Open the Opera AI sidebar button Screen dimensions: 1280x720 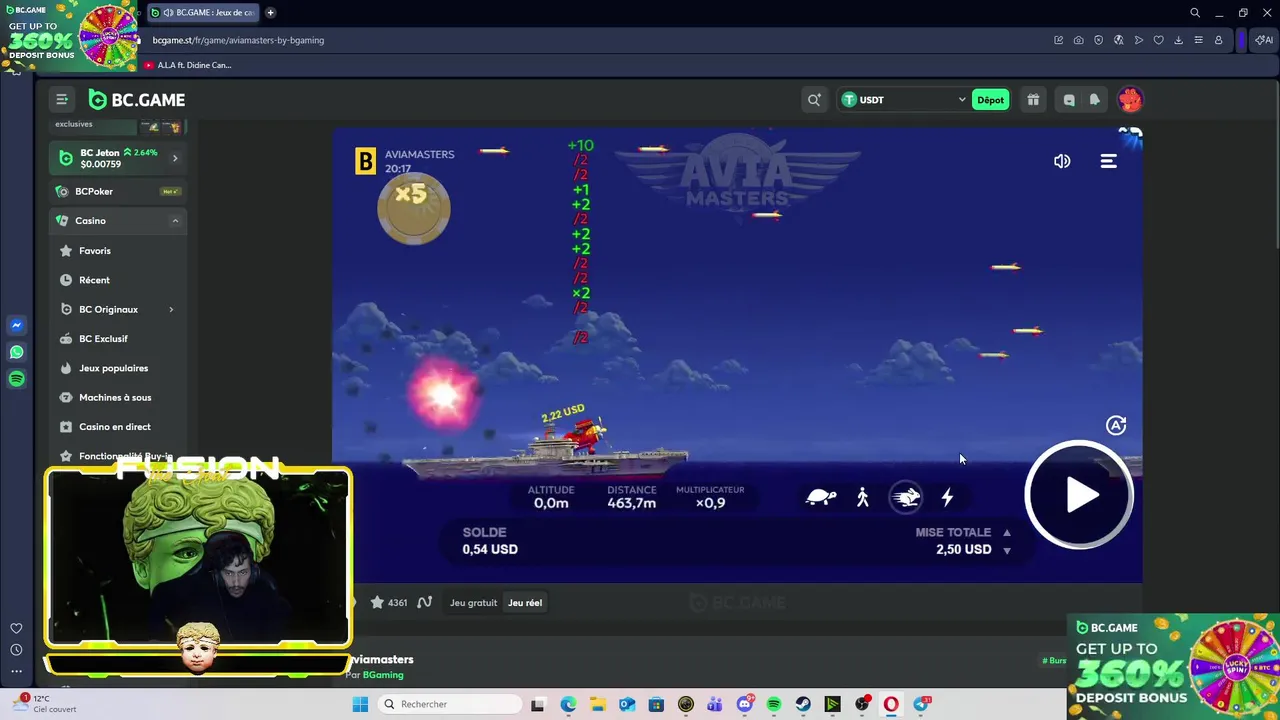[1263, 40]
